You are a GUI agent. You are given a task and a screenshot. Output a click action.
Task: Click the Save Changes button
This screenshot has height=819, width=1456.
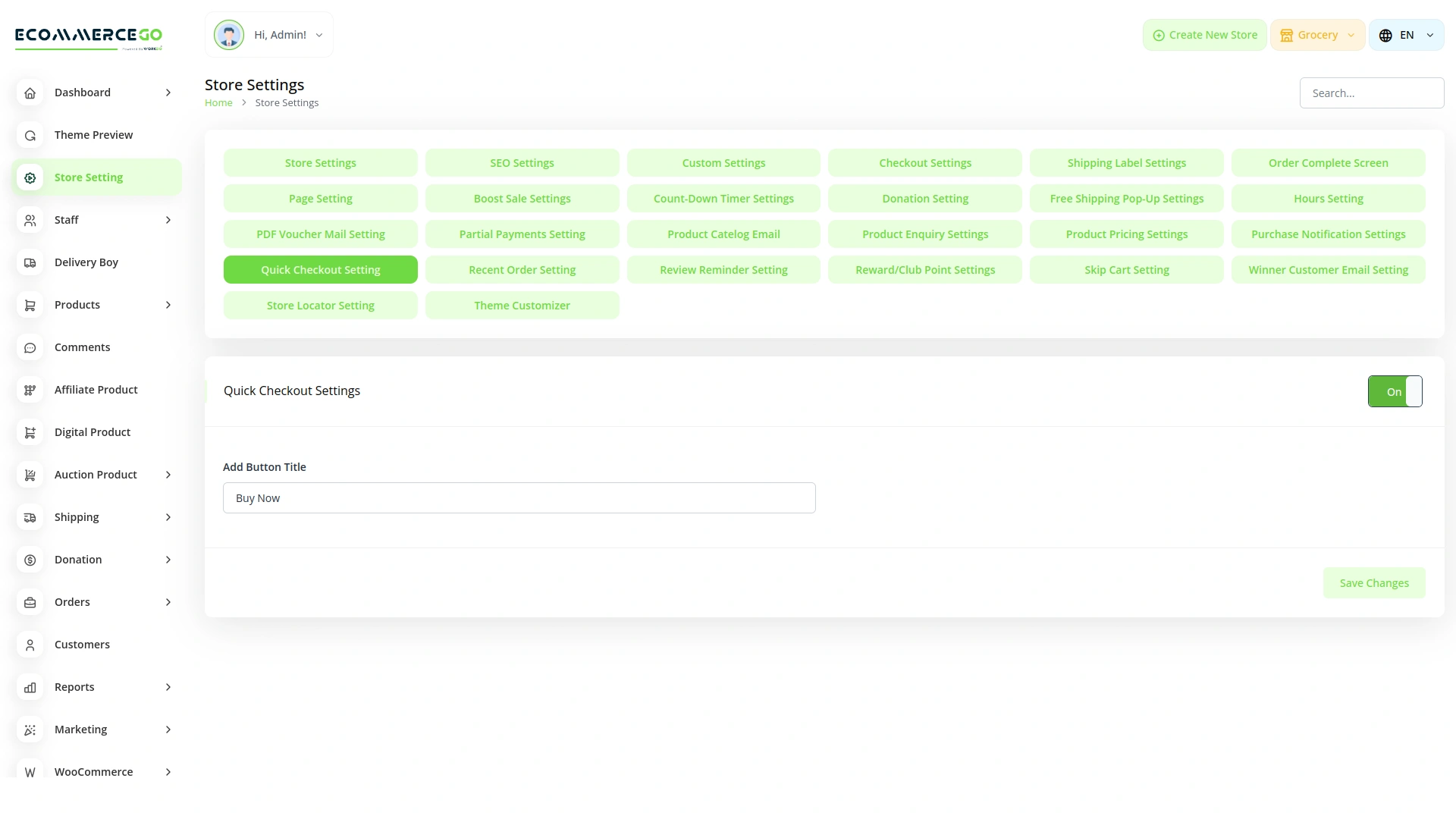[x=1374, y=582]
